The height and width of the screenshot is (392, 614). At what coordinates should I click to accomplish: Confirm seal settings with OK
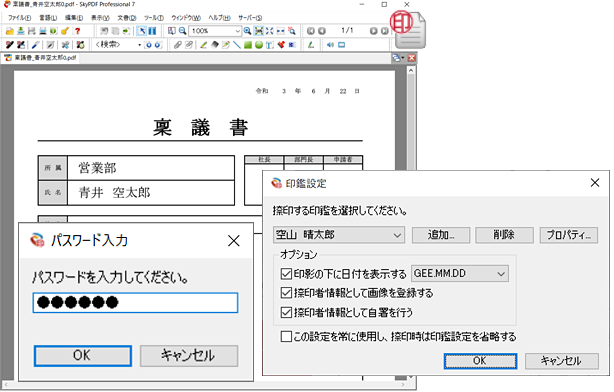point(480,361)
